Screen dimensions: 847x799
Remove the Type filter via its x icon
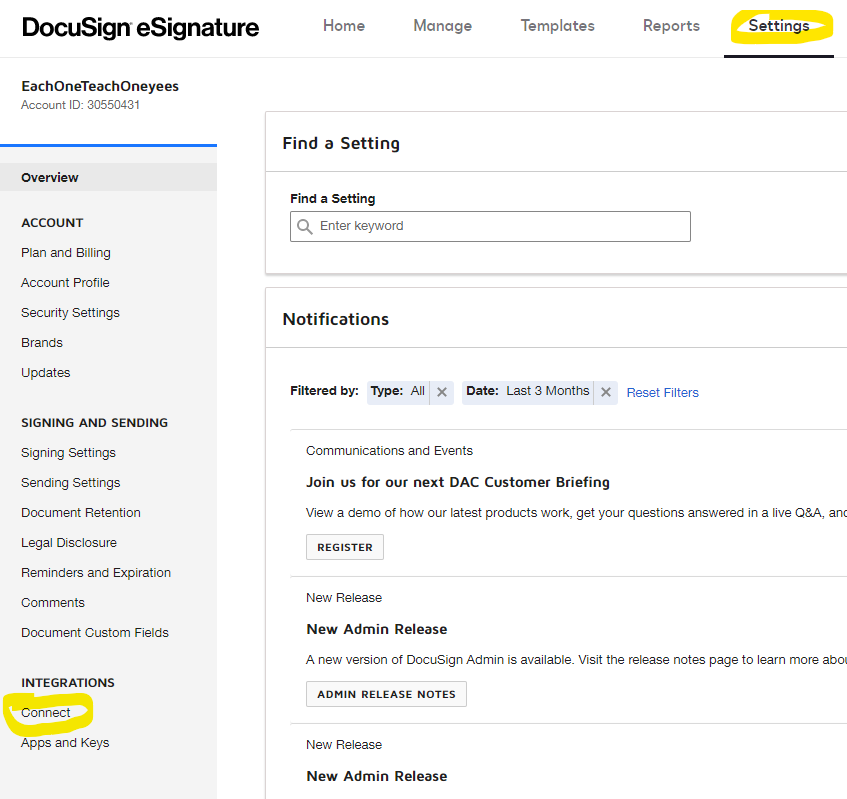(441, 392)
